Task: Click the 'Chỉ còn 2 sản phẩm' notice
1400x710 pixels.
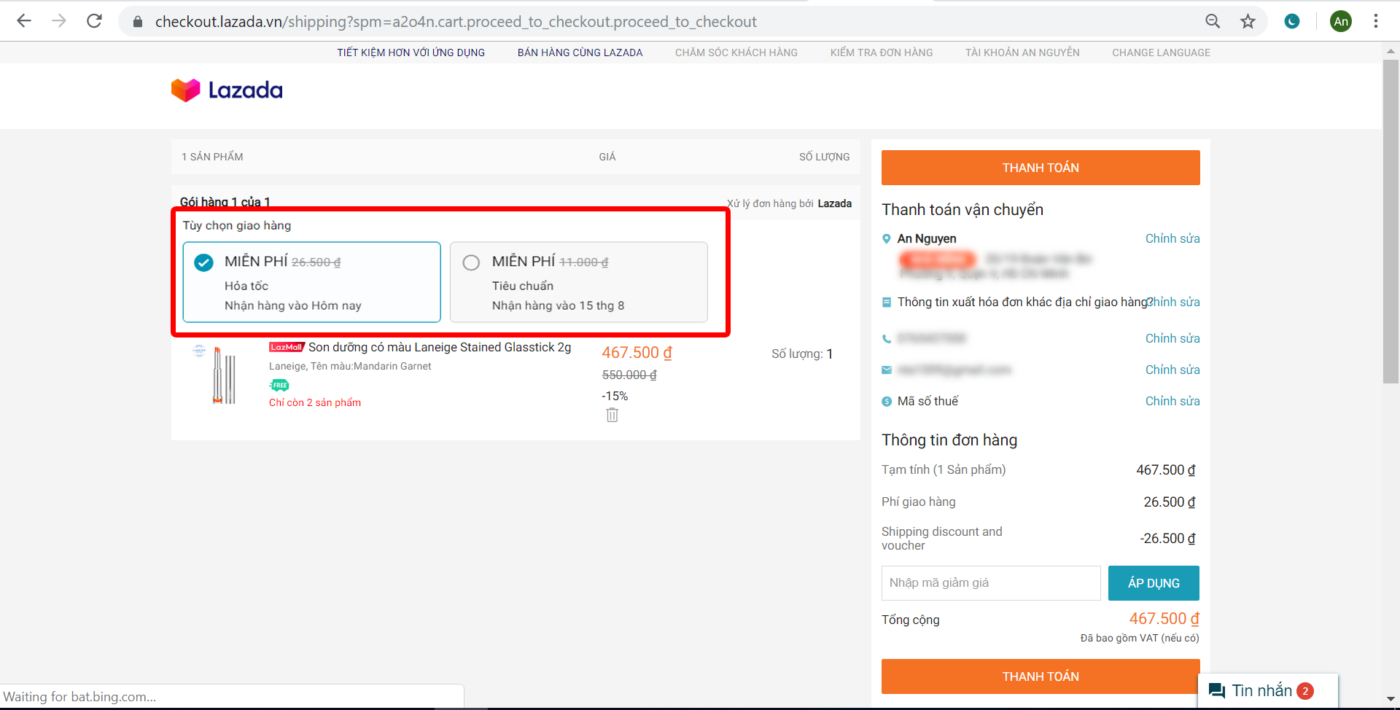Action: [x=315, y=403]
